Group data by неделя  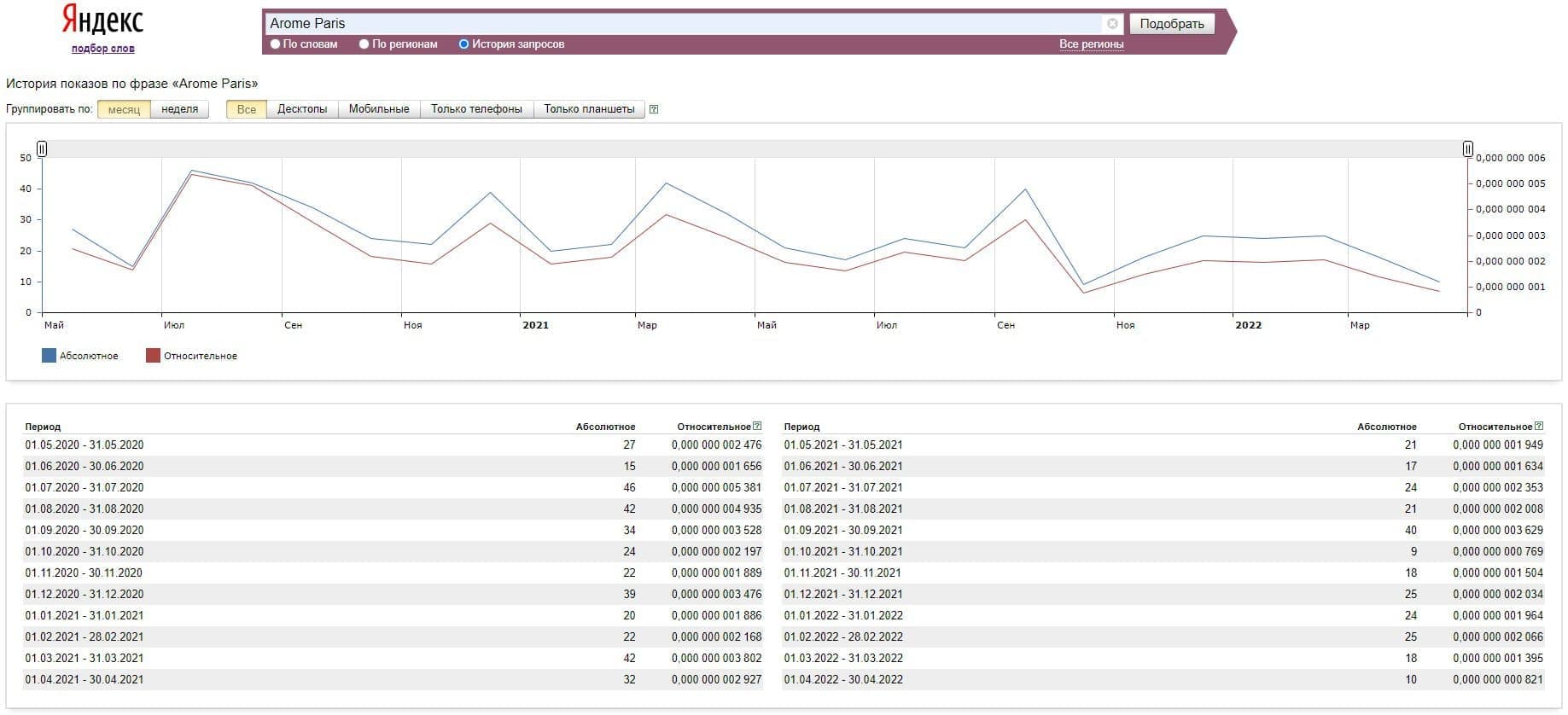click(x=180, y=109)
